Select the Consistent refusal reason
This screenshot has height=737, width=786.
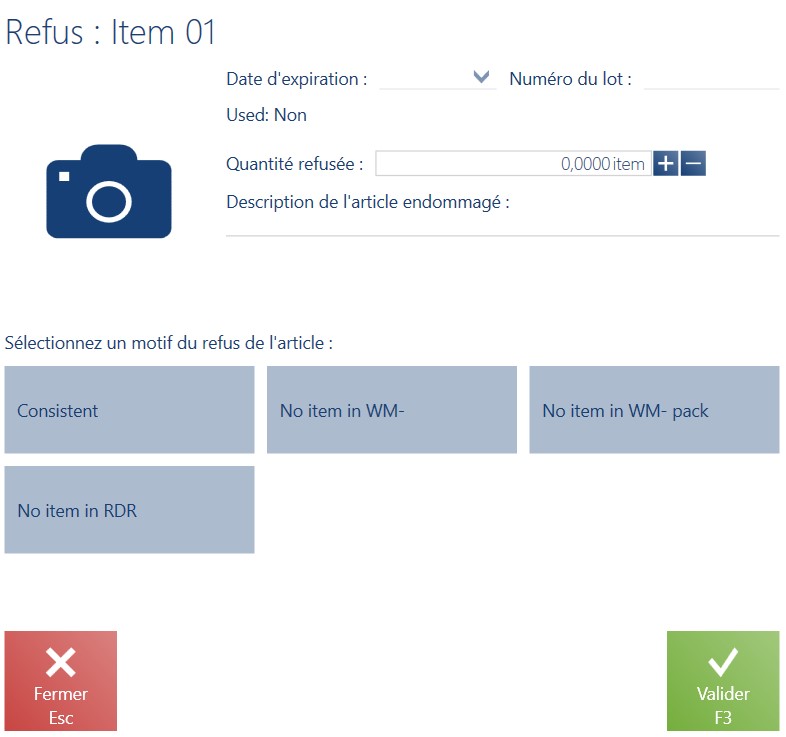click(129, 410)
